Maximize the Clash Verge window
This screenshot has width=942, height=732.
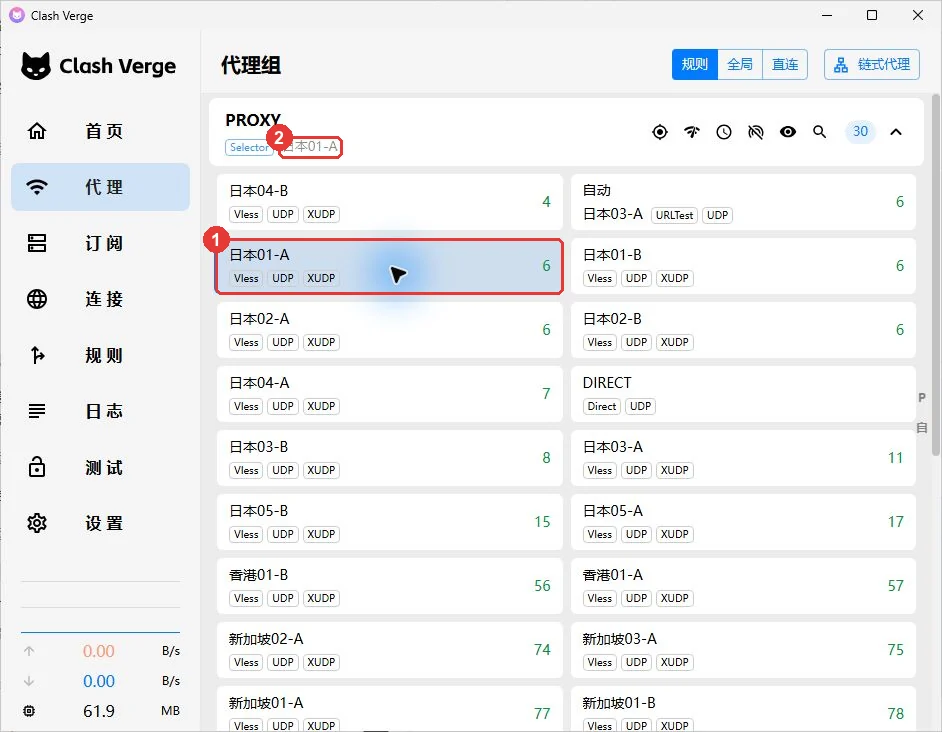point(872,15)
